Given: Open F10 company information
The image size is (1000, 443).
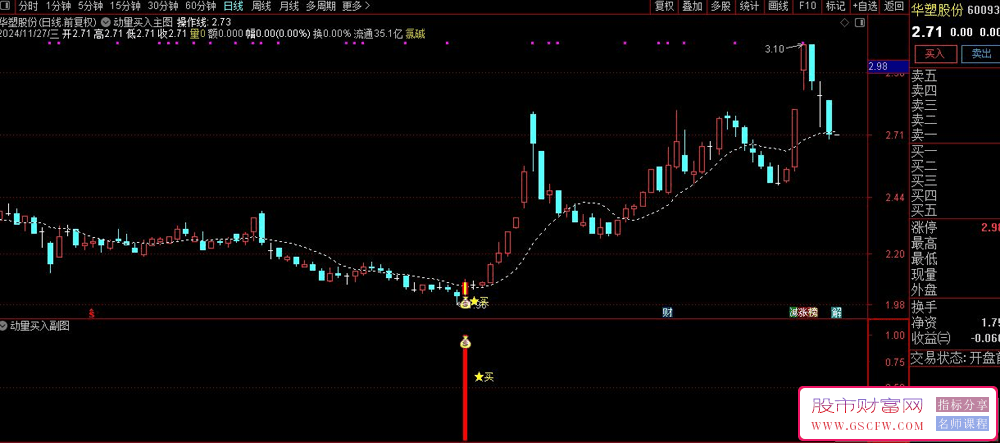Looking at the screenshot, I should coord(807,6).
